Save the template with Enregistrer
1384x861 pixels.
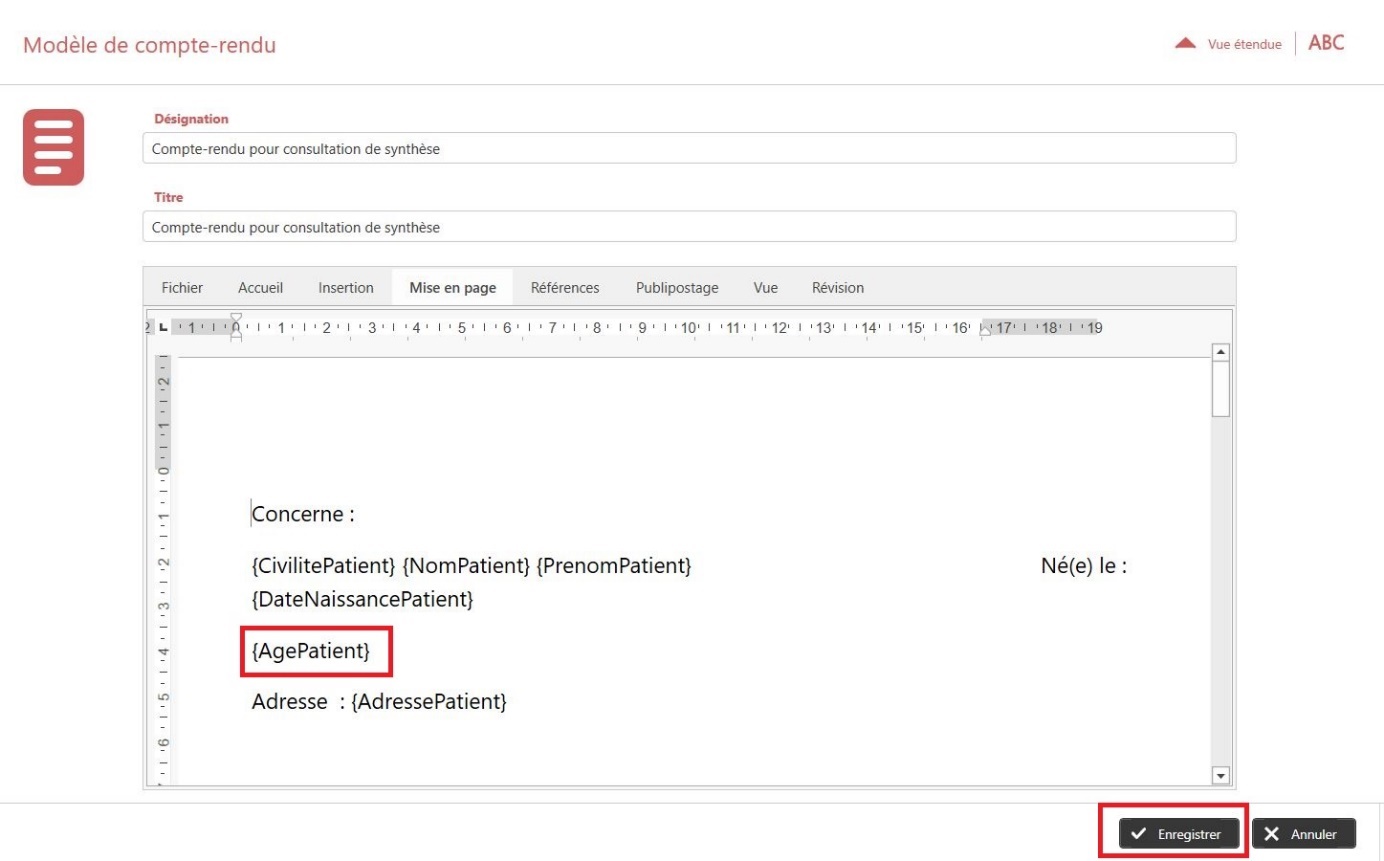point(1179,834)
